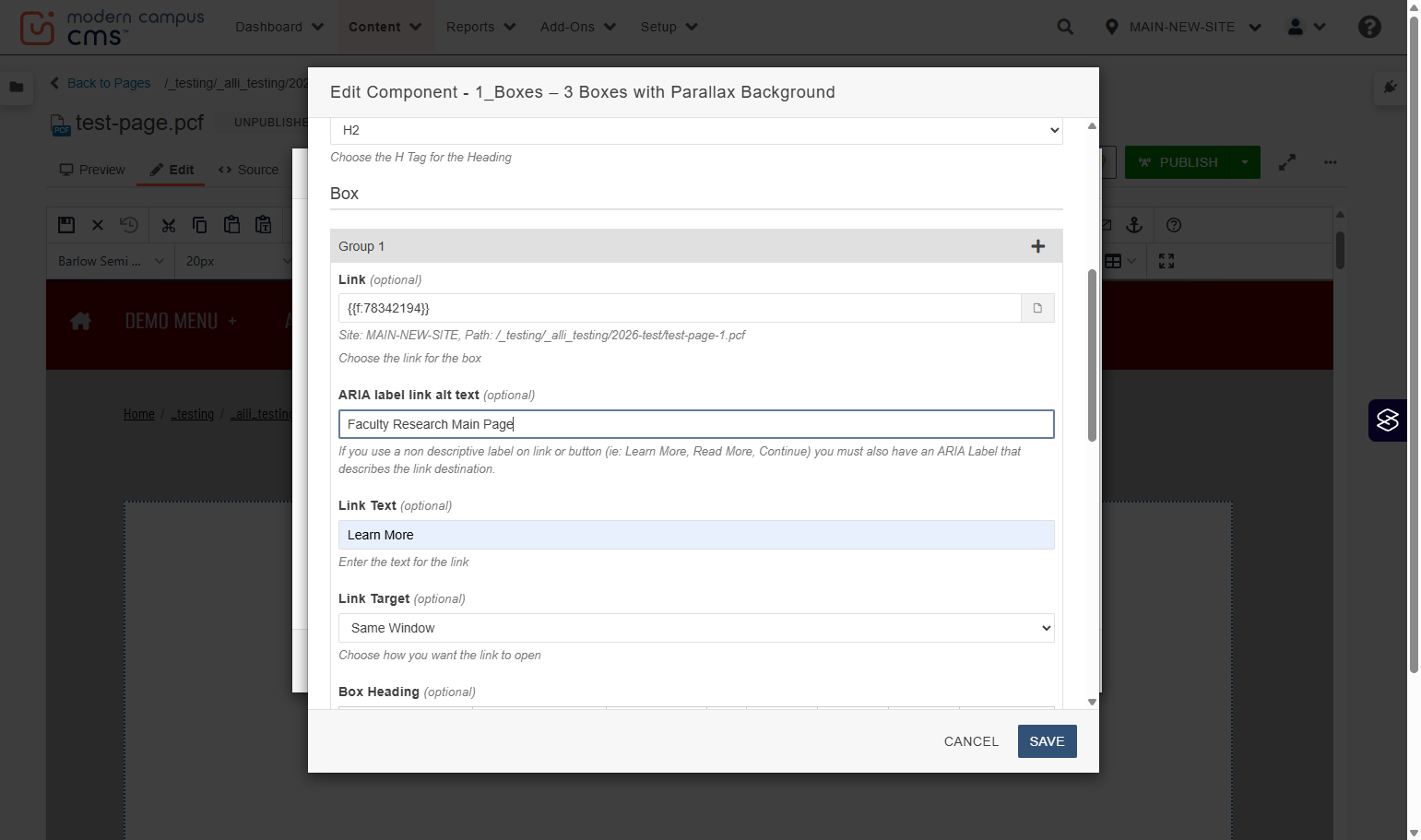The height and width of the screenshot is (840, 1421).
Task: Open the help question mark icon
Action: pyautogui.click(x=1369, y=27)
